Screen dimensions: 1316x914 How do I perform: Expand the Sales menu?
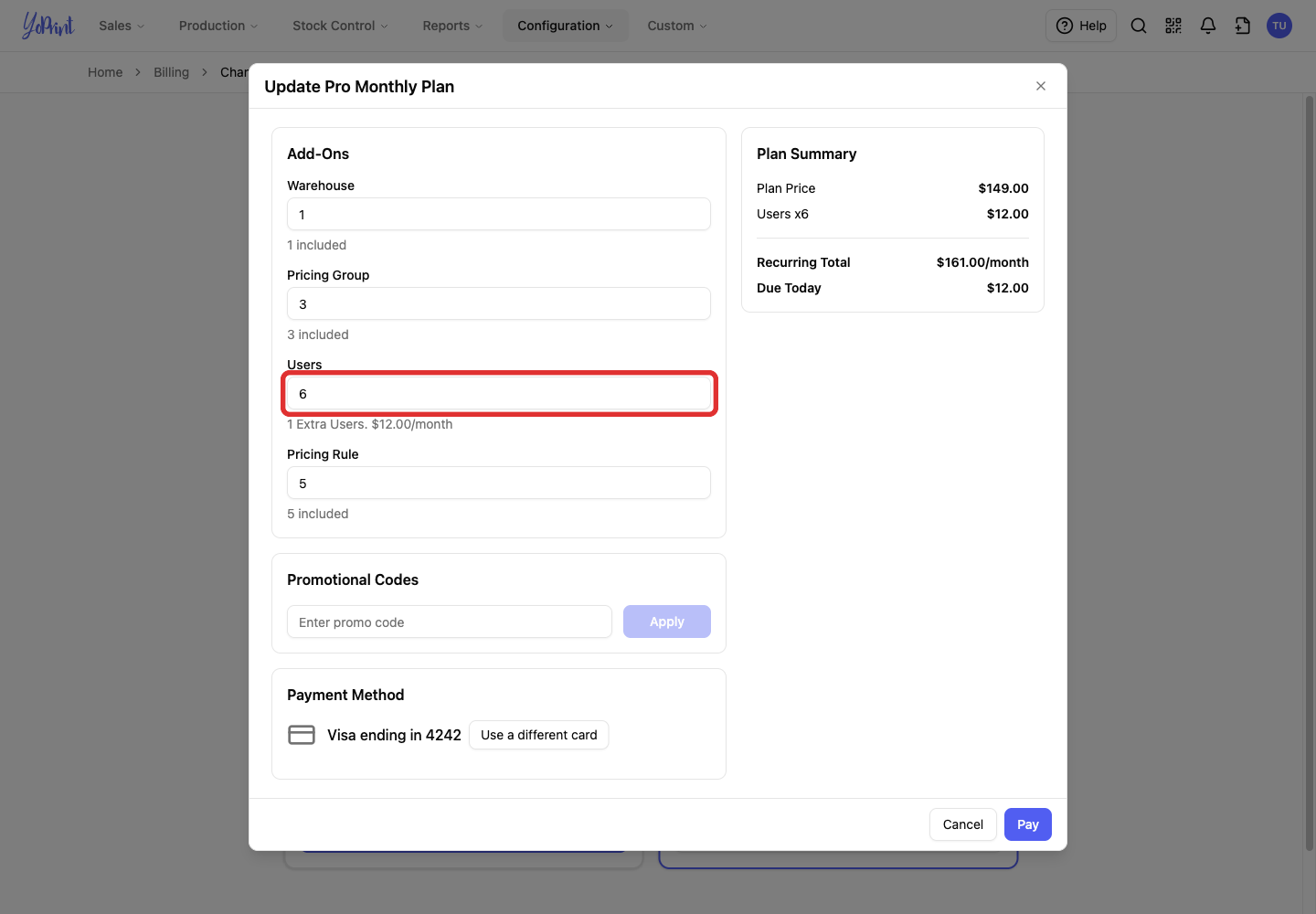(122, 26)
